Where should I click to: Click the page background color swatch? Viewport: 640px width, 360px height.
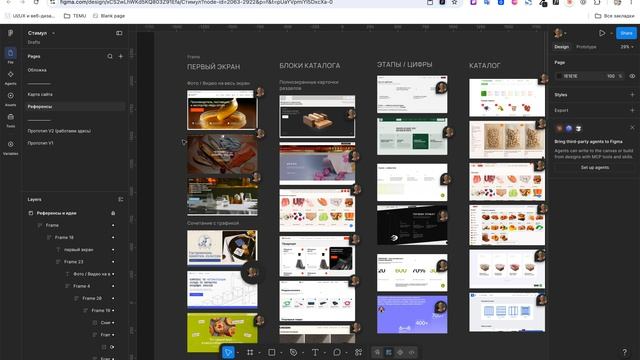pyautogui.click(x=559, y=76)
